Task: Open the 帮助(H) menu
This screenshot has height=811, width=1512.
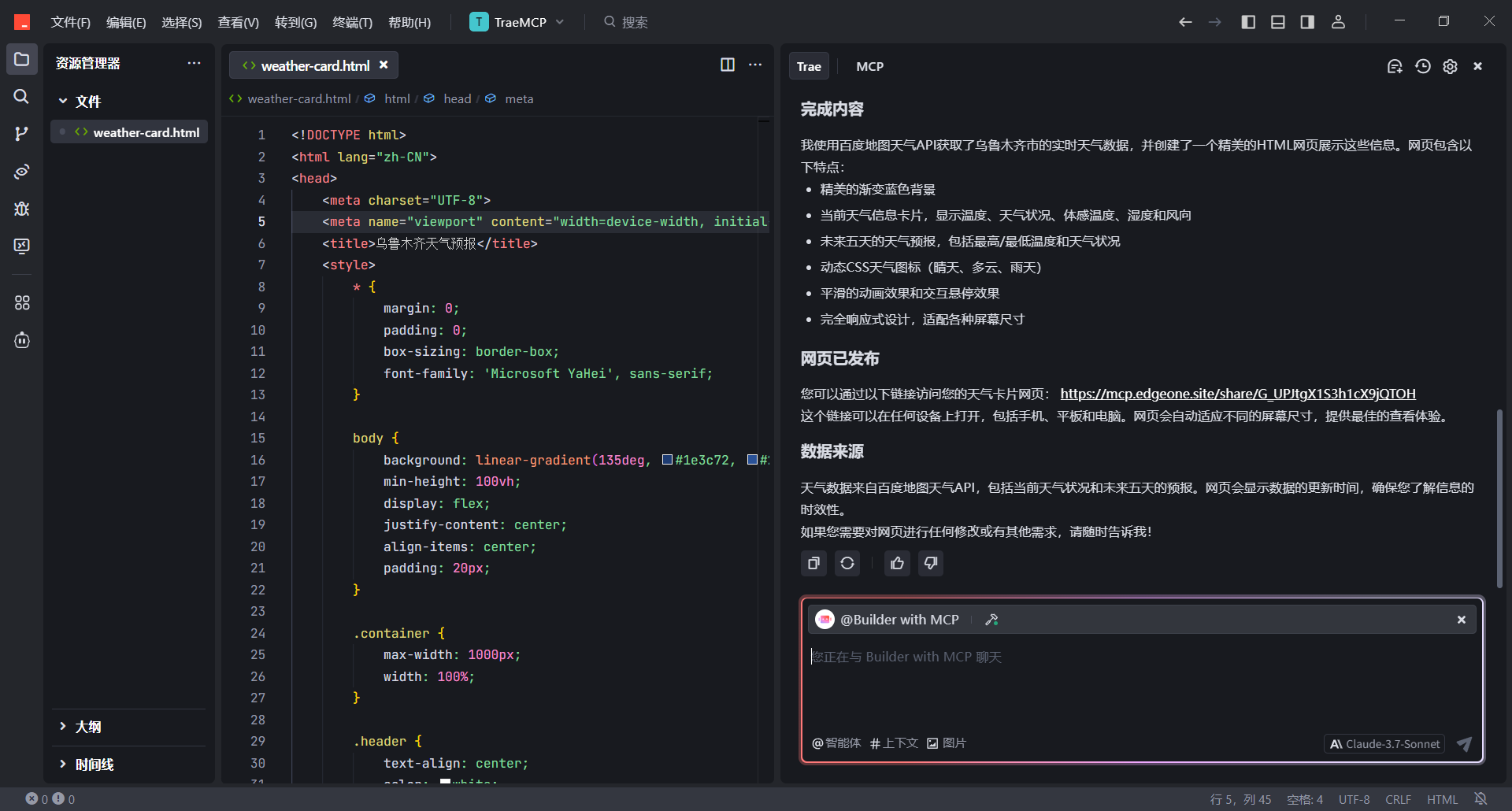Action: [x=409, y=22]
